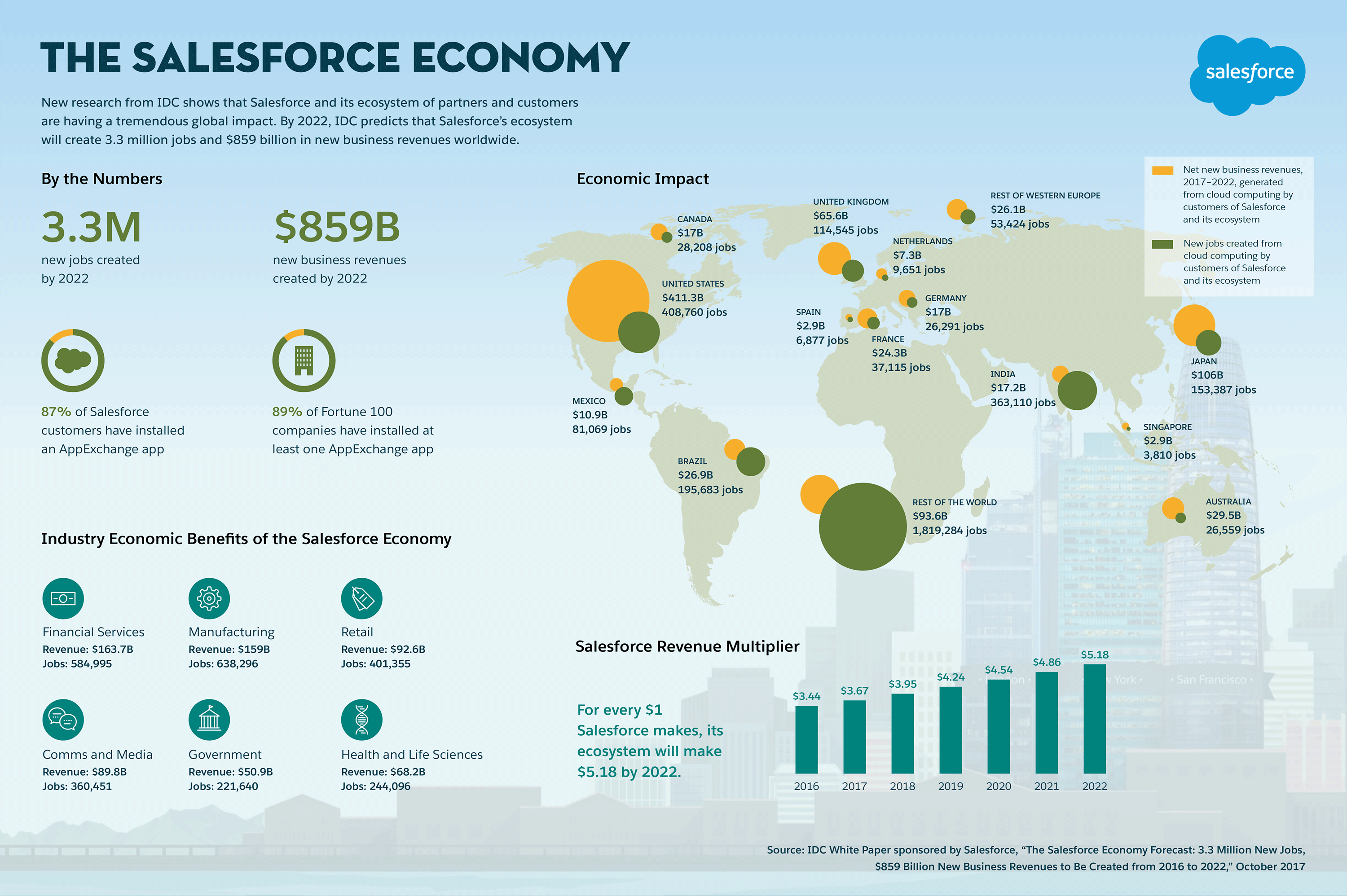Image resolution: width=1347 pixels, height=896 pixels.
Task: Click '6,877 jobs' under Spain
Action: [x=822, y=341]
